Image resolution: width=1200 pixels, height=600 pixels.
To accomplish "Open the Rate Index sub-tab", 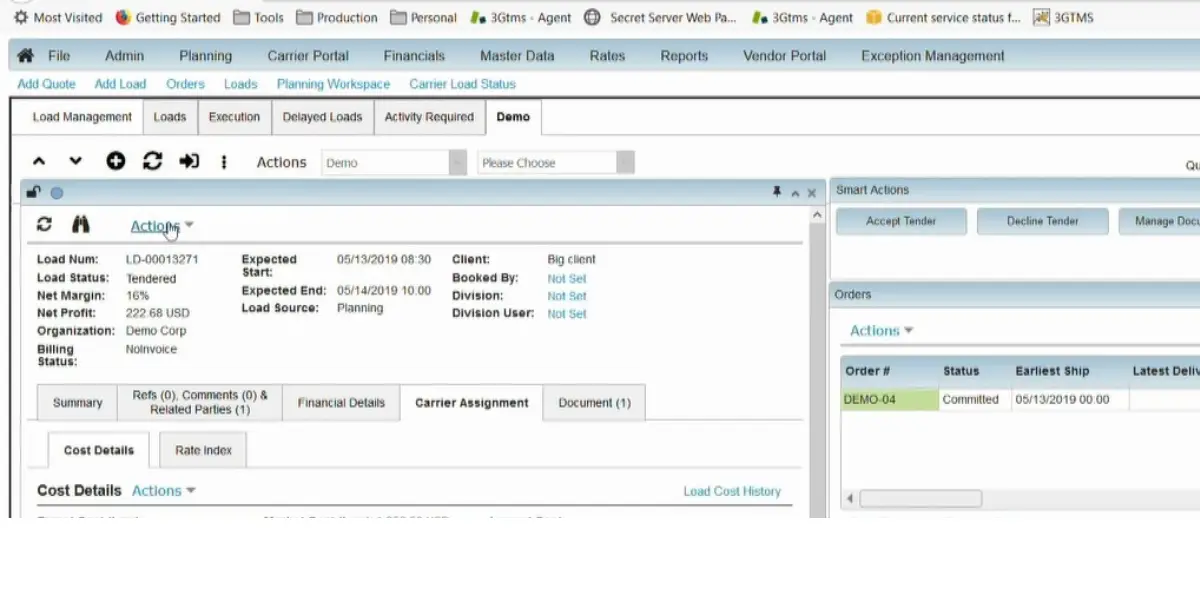I will tap(203, 450).
